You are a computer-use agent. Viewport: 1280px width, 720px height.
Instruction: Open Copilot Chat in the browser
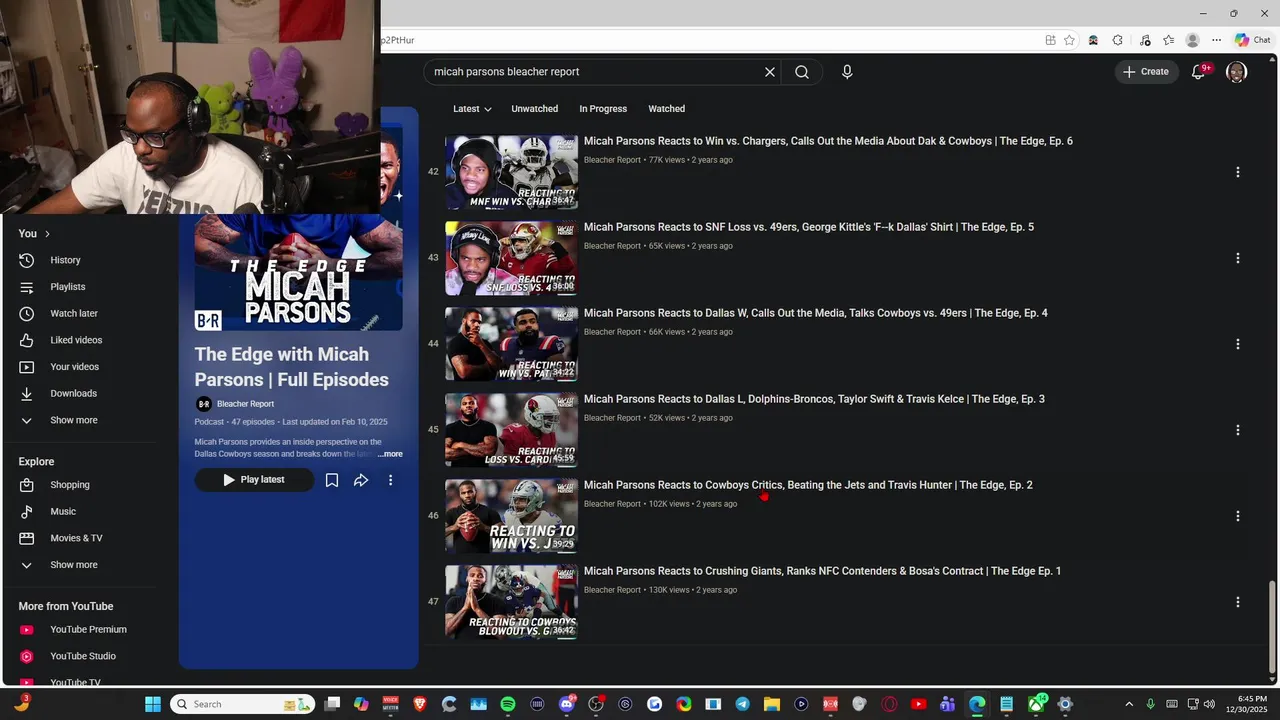[x=1253, y=40]
